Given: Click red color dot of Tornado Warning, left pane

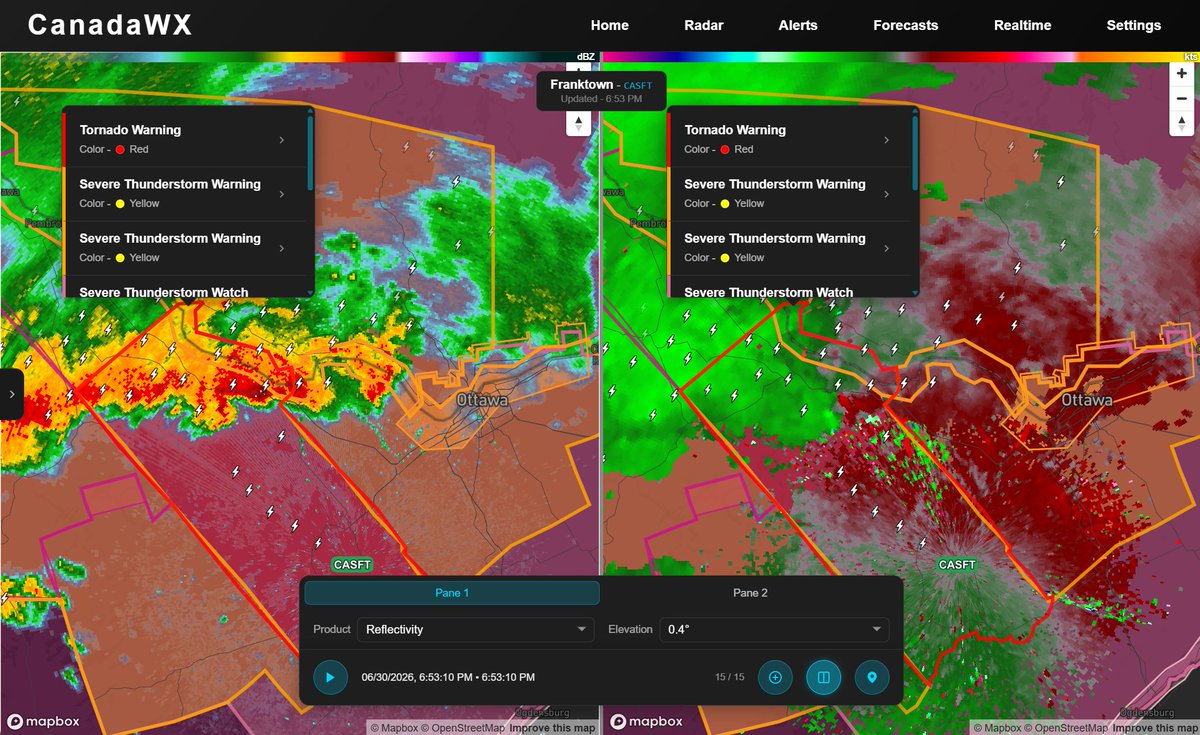Looking at the screenshot, I should pos(120,149).
